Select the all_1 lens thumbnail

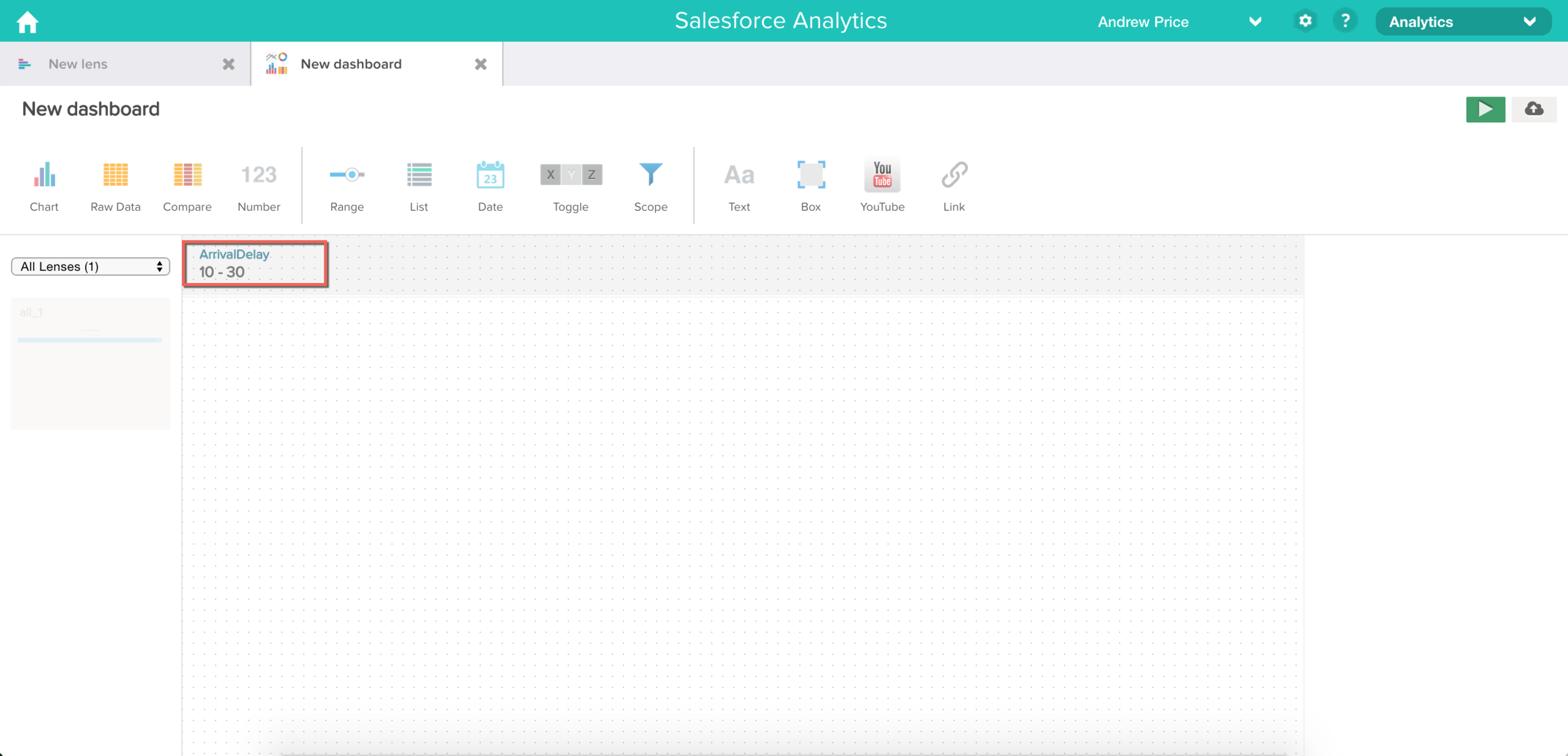(x=90, y=363)
